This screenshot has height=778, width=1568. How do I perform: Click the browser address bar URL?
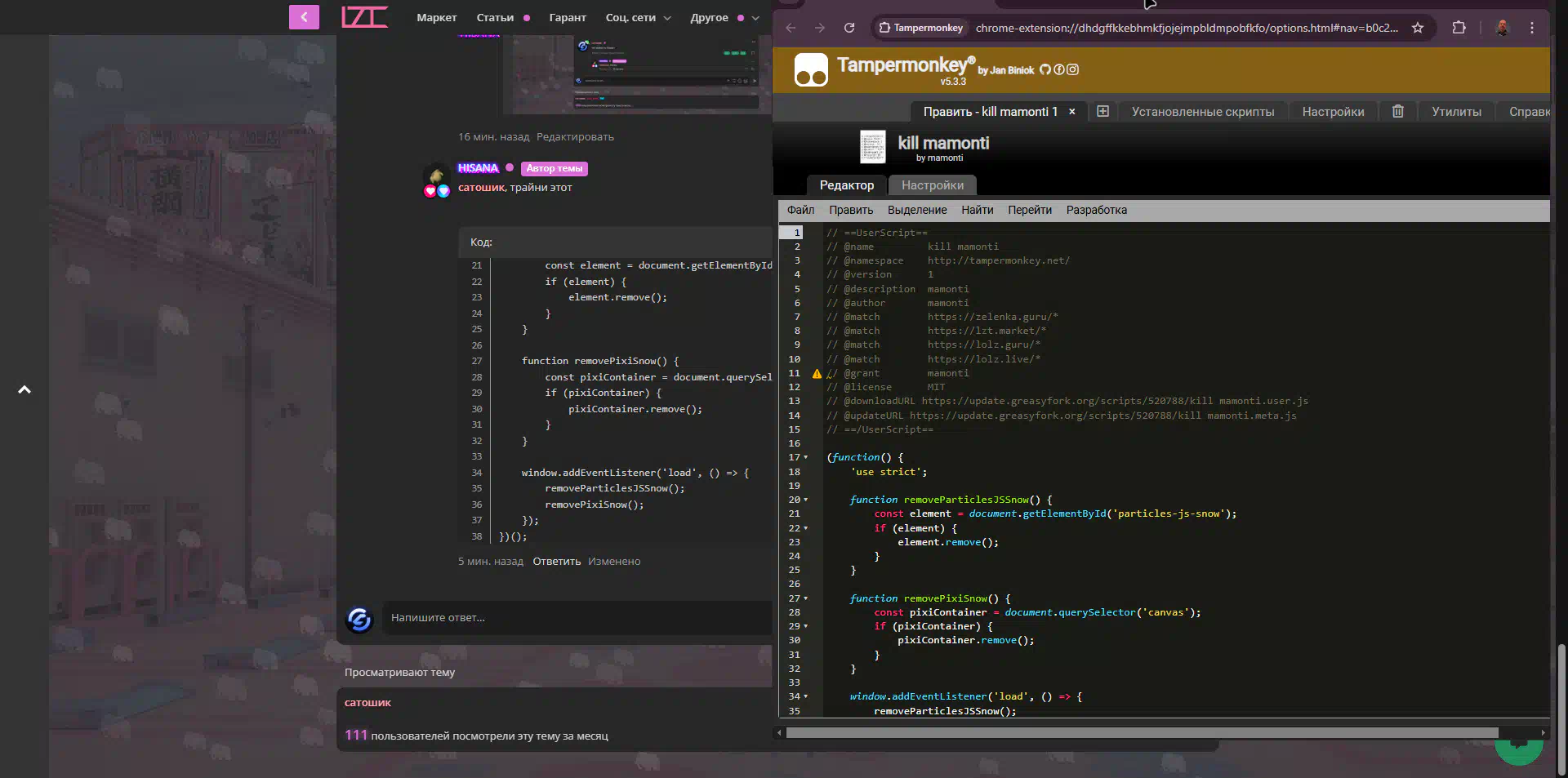(1187, 28)
